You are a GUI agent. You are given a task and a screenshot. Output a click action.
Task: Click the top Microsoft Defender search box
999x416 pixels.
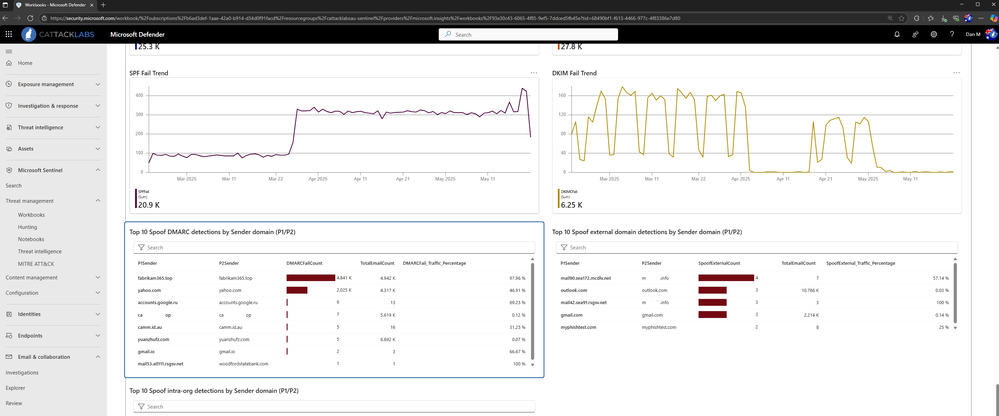(528, 34)
